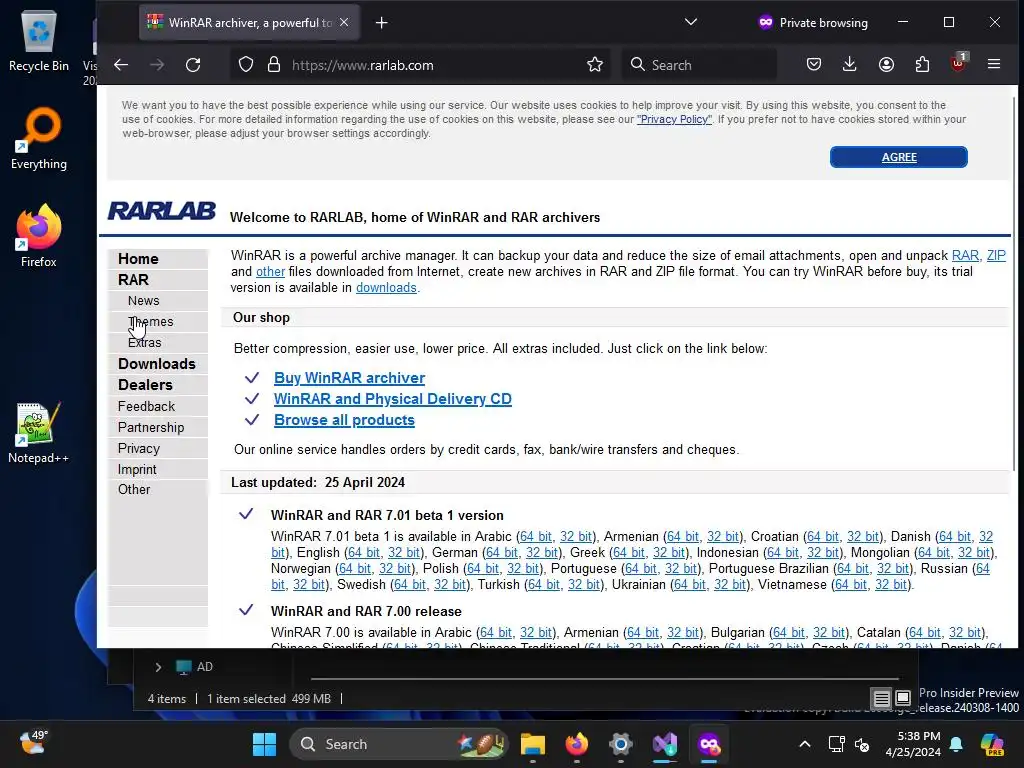Follow the RAR link in intro paragraph
The image size is (1024, 768).
[x=965, y=255]
